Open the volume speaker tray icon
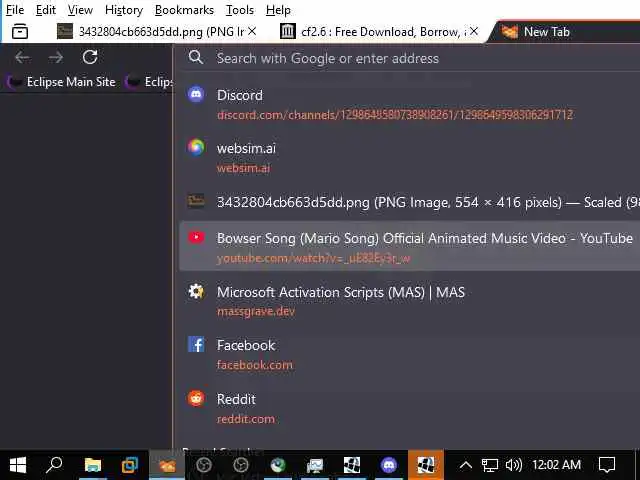 click(x=514, y=465)
